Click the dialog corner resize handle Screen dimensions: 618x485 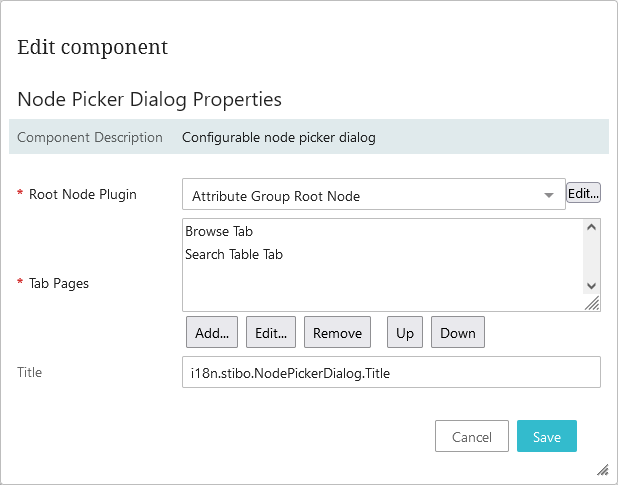603,470
